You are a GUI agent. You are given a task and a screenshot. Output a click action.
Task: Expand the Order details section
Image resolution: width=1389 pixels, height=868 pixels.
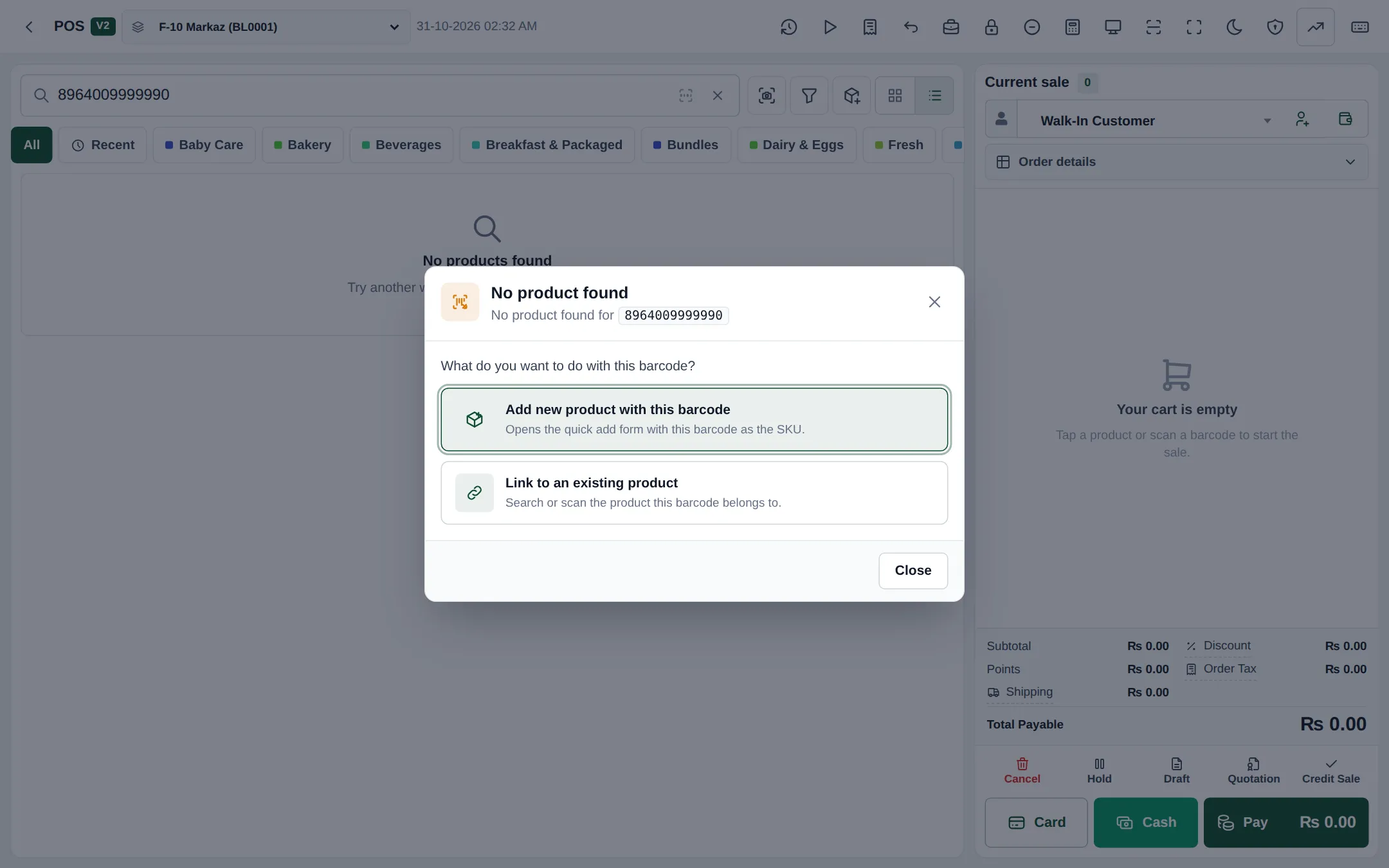point(1176,162)
